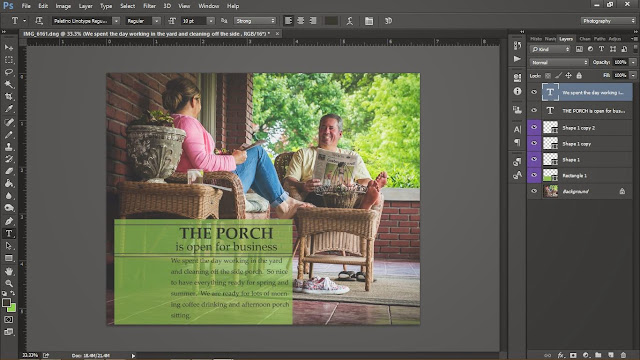640x360 pixels.
Task: Hide the Rectangle 1 layer
Action: 534,175
